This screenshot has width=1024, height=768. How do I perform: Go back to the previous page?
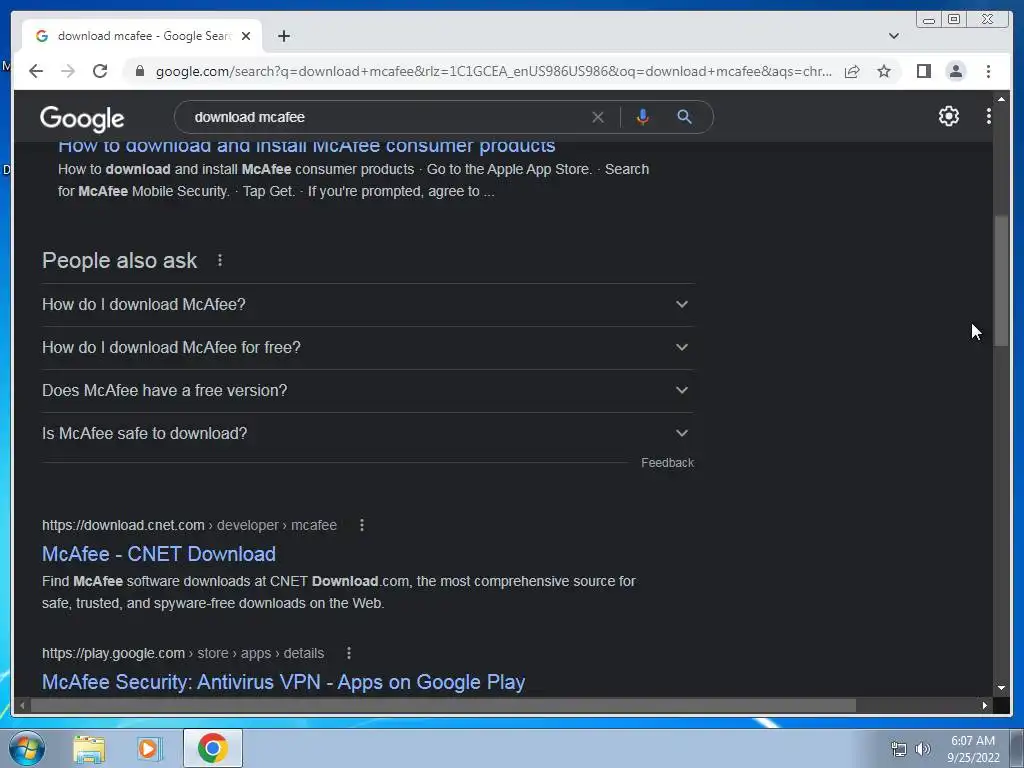click(36, 71)
